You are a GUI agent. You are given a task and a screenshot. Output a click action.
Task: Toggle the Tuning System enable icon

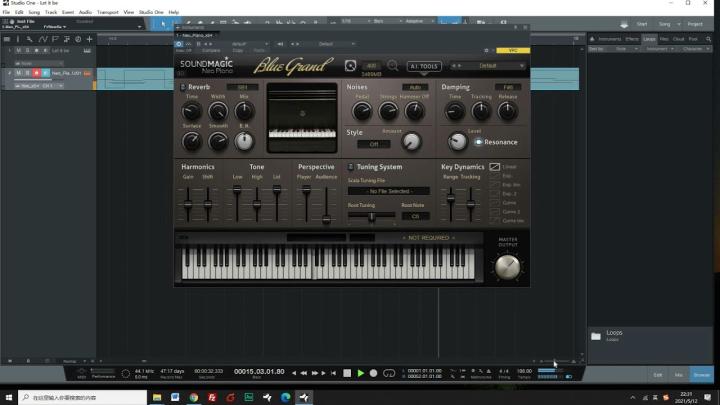coord(350,167)
